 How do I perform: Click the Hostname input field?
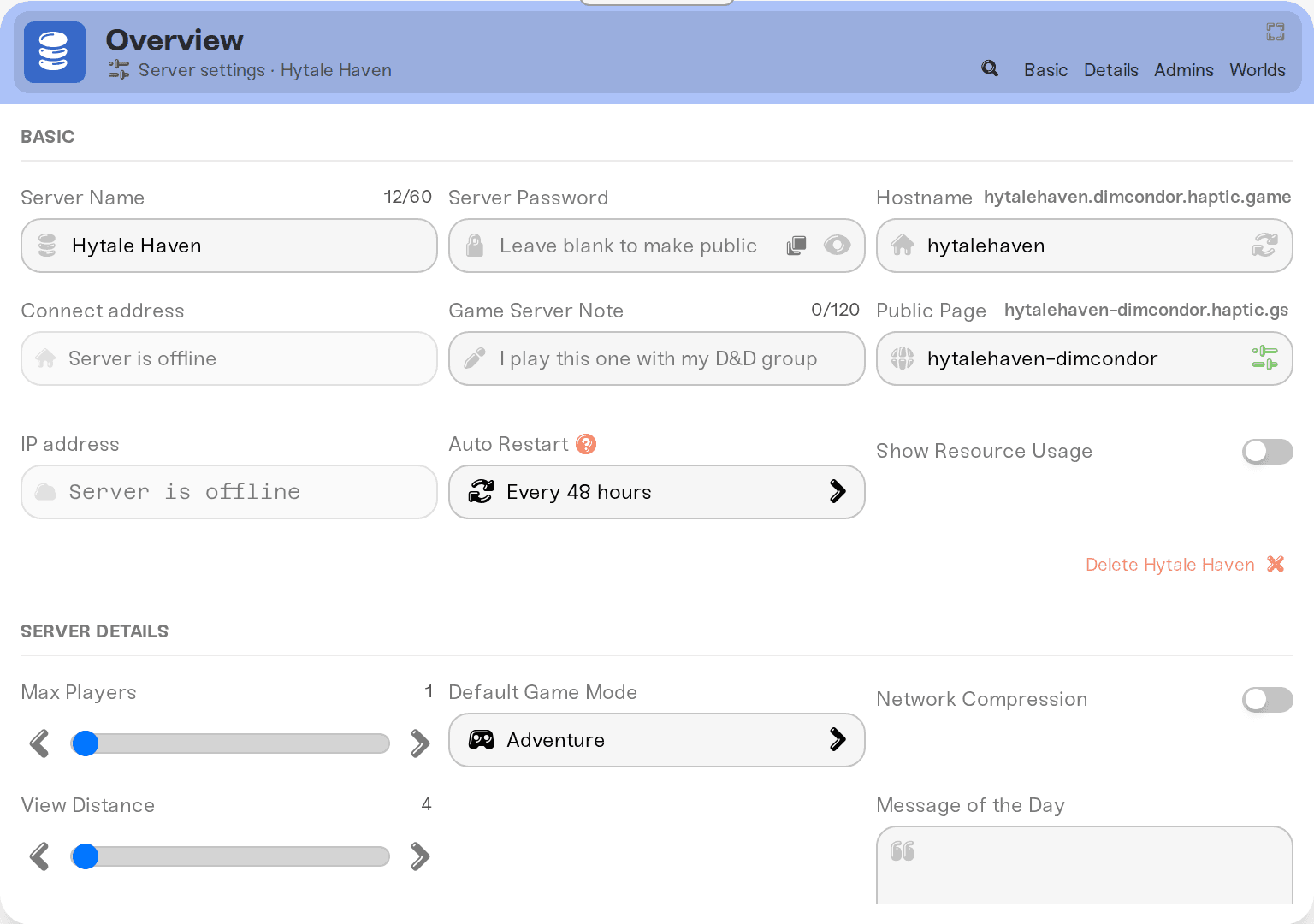[x=1085, y=246]
